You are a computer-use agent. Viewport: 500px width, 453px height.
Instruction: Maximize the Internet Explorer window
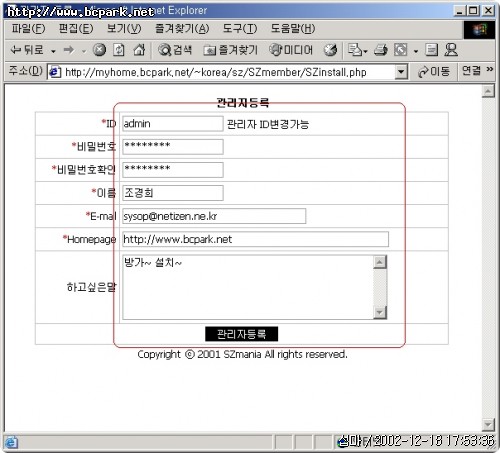pos(473,11)
